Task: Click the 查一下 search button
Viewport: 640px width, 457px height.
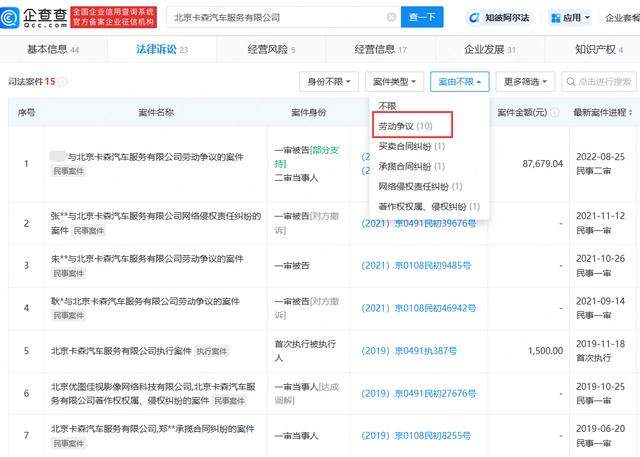Action: point(422,17)
